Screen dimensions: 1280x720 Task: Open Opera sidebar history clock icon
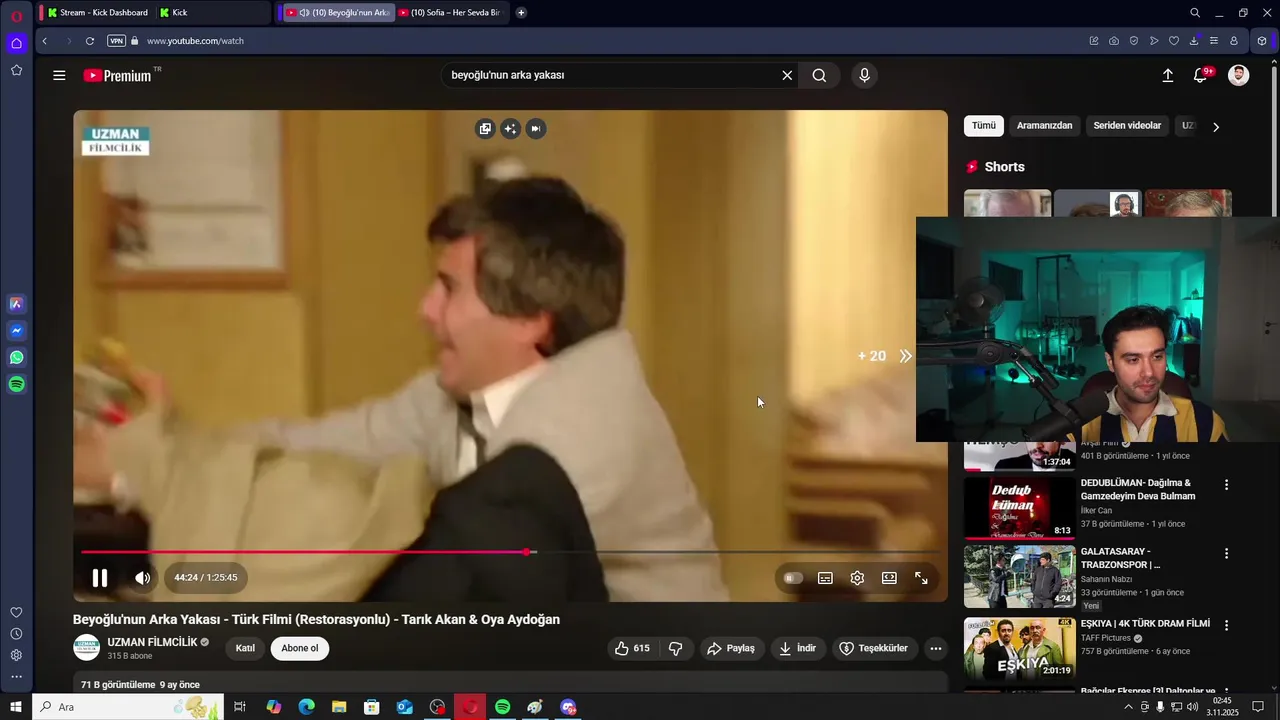coord(17,634)
